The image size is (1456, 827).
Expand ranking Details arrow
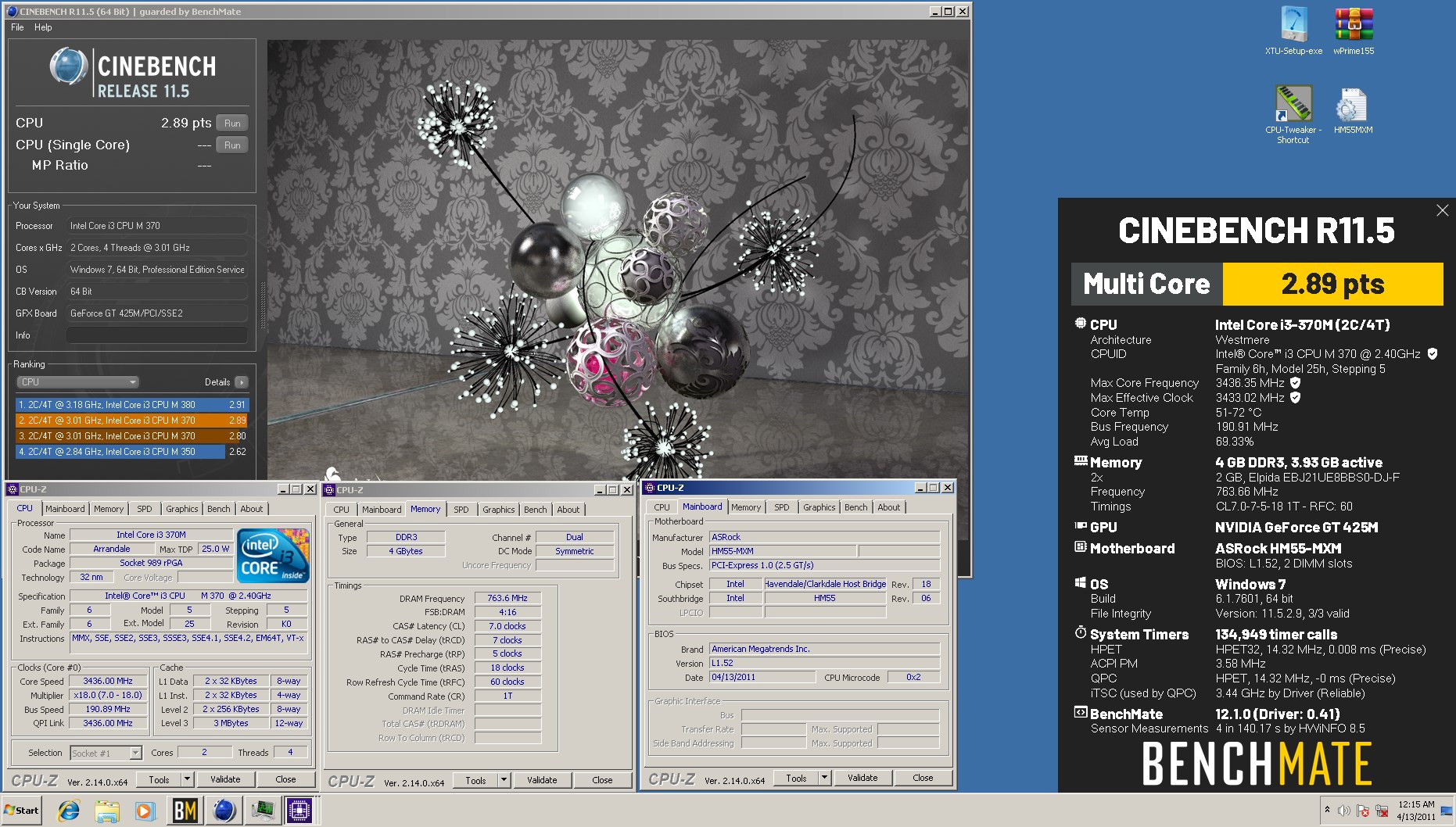tap(241, 382)
